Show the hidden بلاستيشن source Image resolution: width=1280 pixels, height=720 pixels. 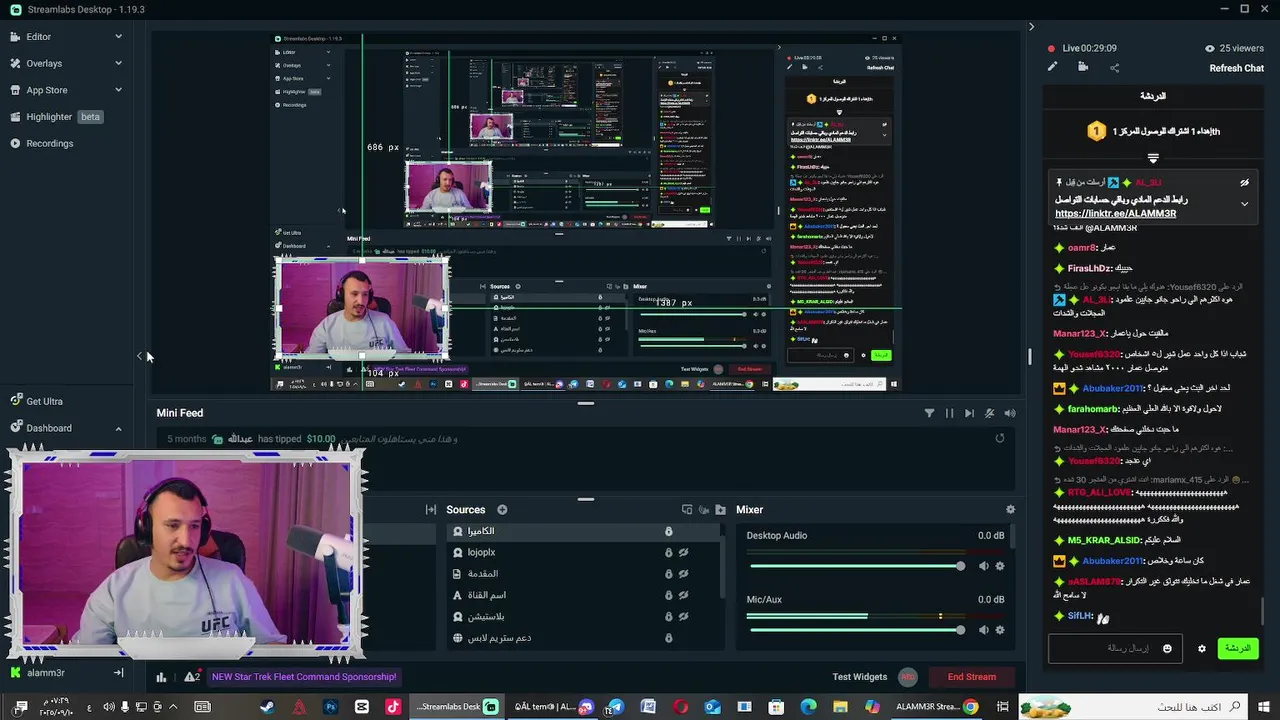[x=684, y=616]
